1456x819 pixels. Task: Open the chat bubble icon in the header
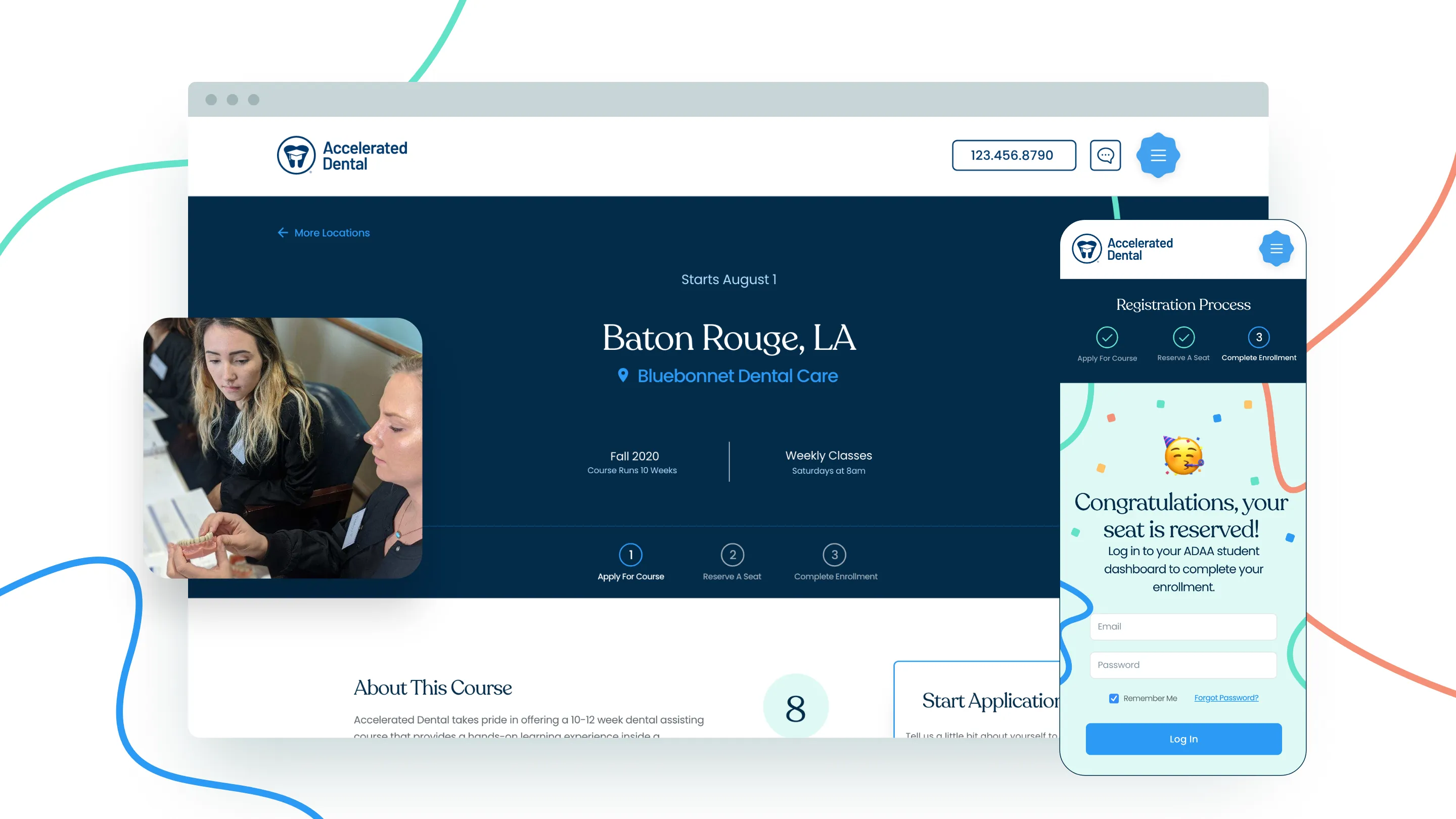tap(1105, 155)
